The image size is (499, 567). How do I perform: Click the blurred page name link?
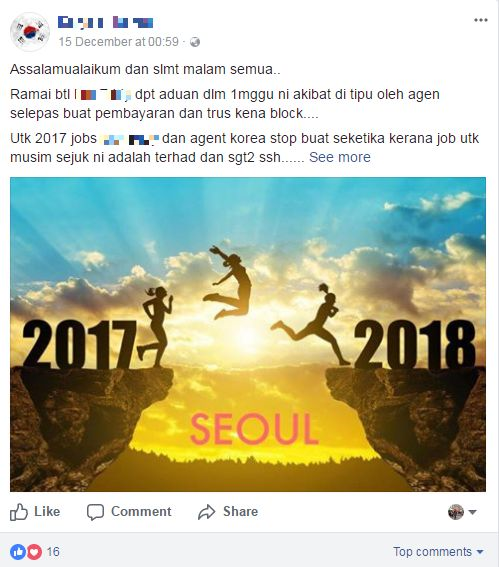[x=106, y=22]
